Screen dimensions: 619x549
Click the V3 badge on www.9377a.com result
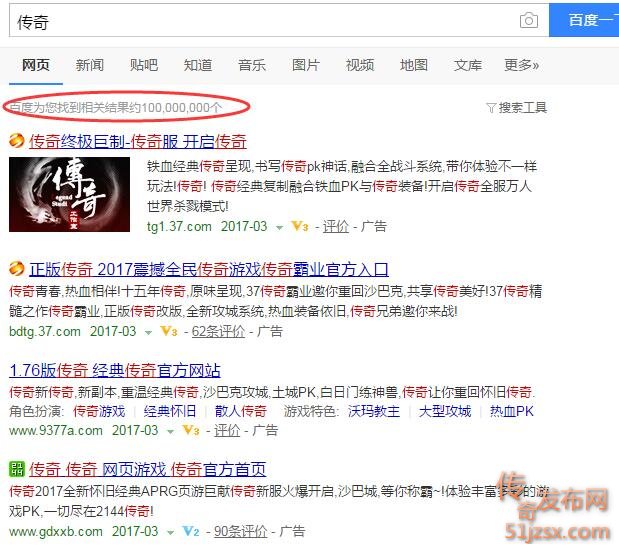(x=191, y=430)
